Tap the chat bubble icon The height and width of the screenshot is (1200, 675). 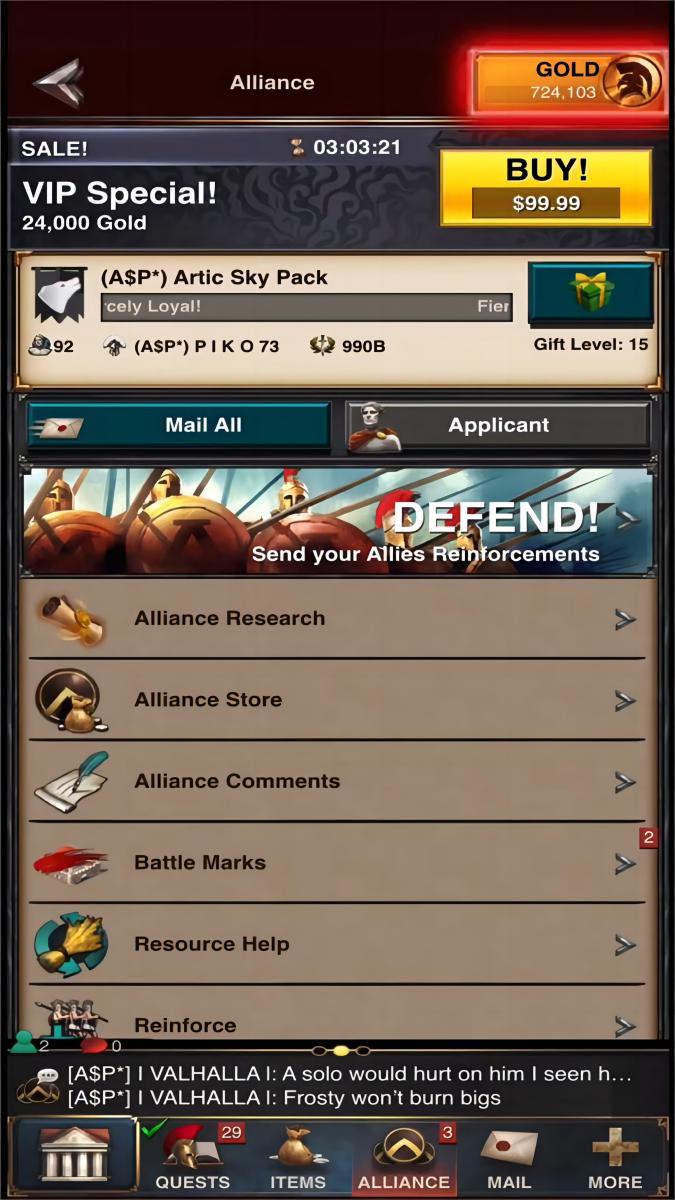pos(38,1085)
